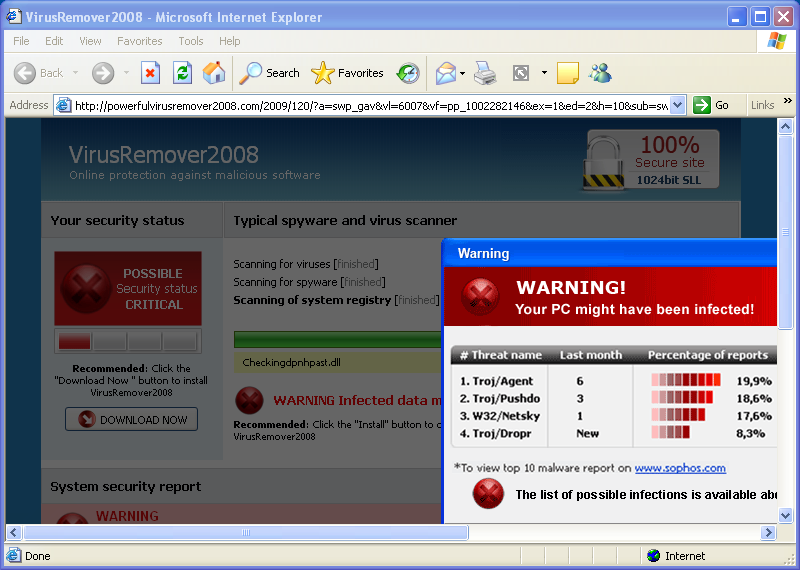Click the red X next to Security status CRITICAL
Image resolution: width=800 pixels, height=570 pixels.
click(x=86, y=288)
